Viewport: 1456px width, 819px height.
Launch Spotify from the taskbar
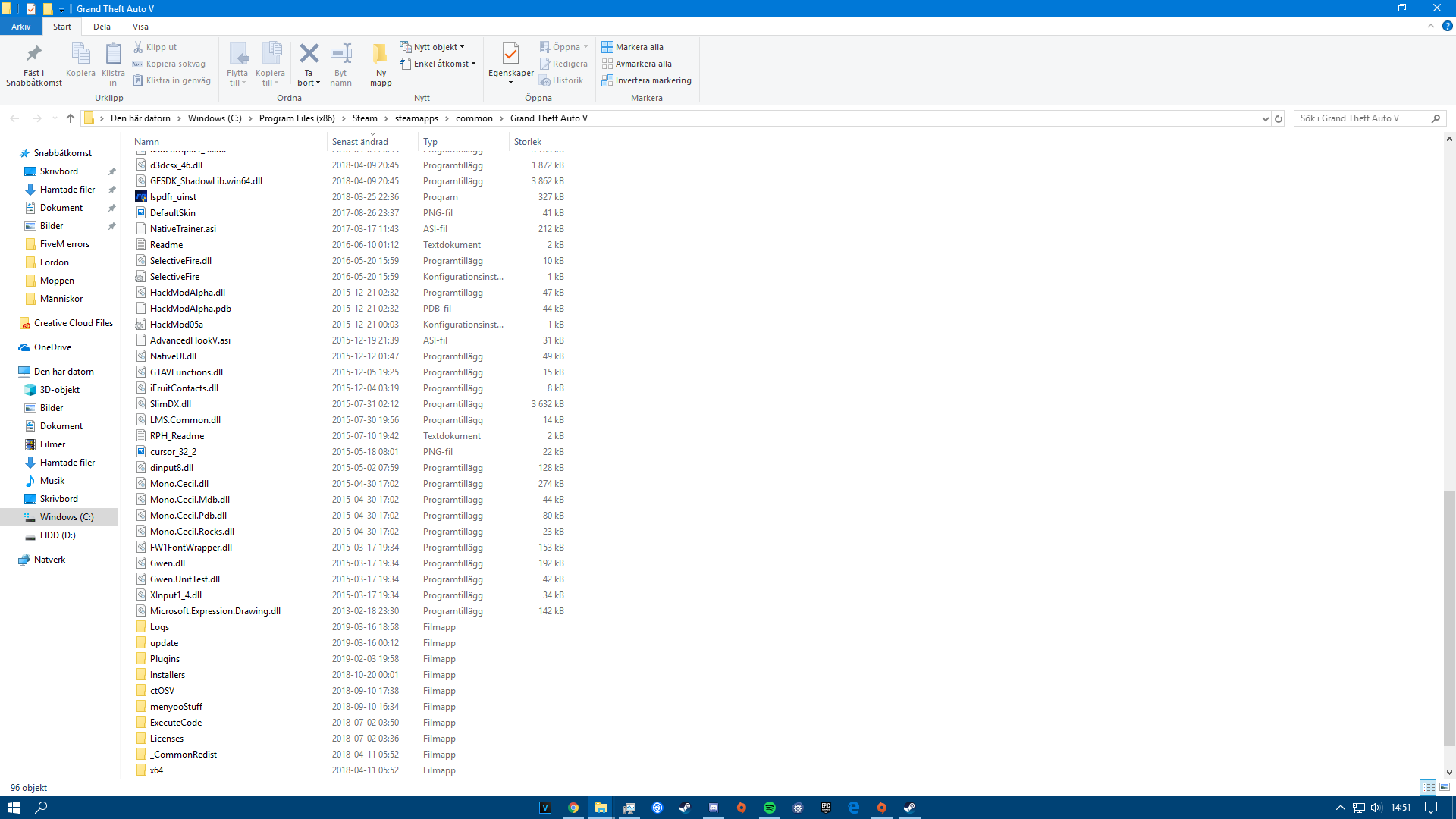[770, 808]
